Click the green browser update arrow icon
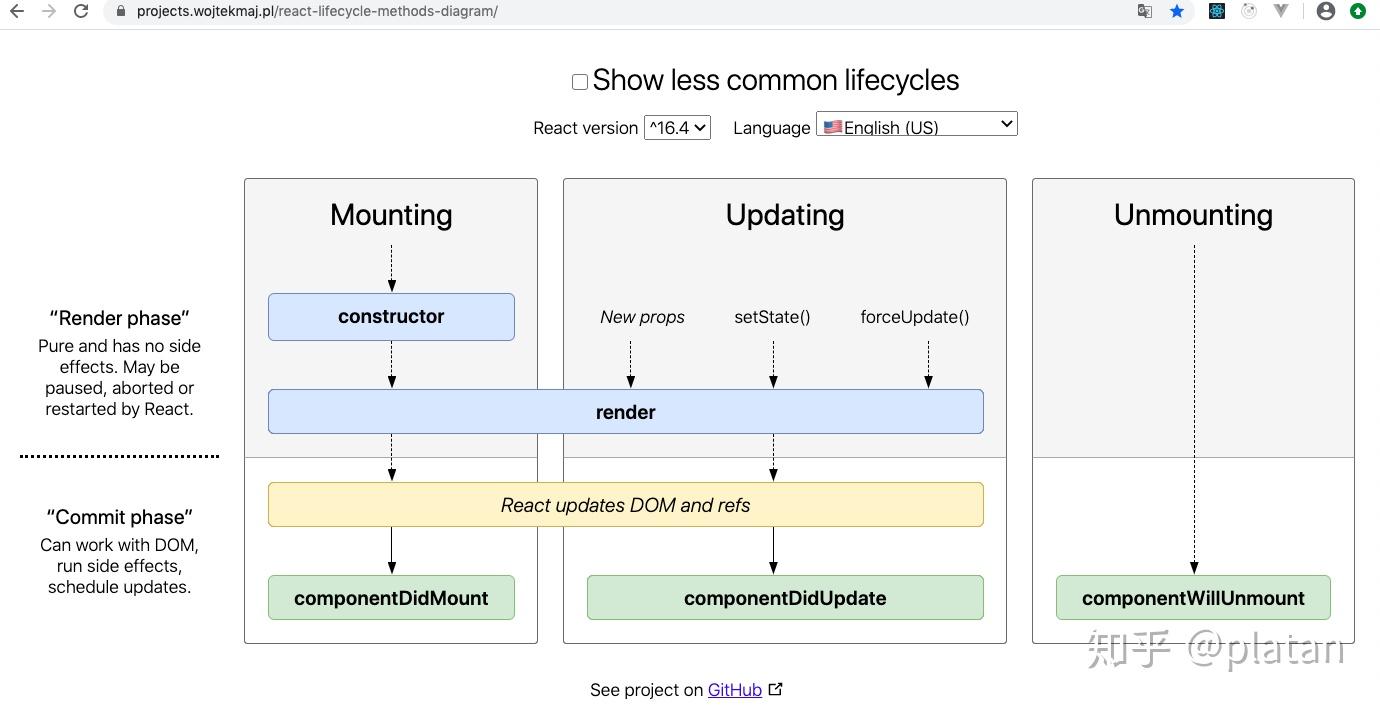Screen dimensions: 1380x710 1358,11
